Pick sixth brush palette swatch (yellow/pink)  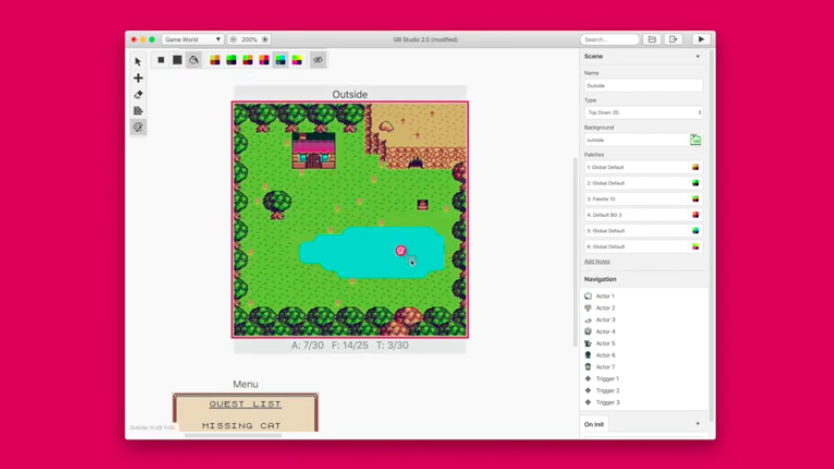(297, 60)
